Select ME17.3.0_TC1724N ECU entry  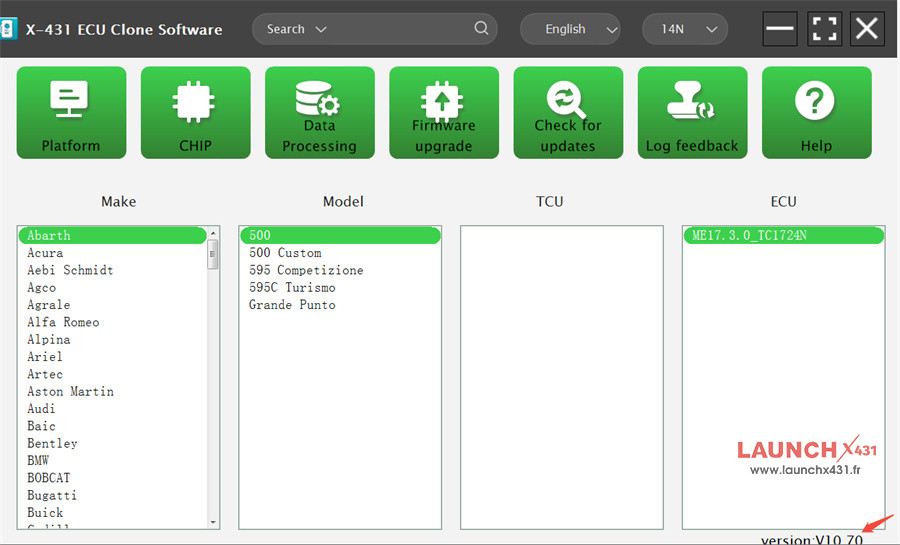[783, 235]
